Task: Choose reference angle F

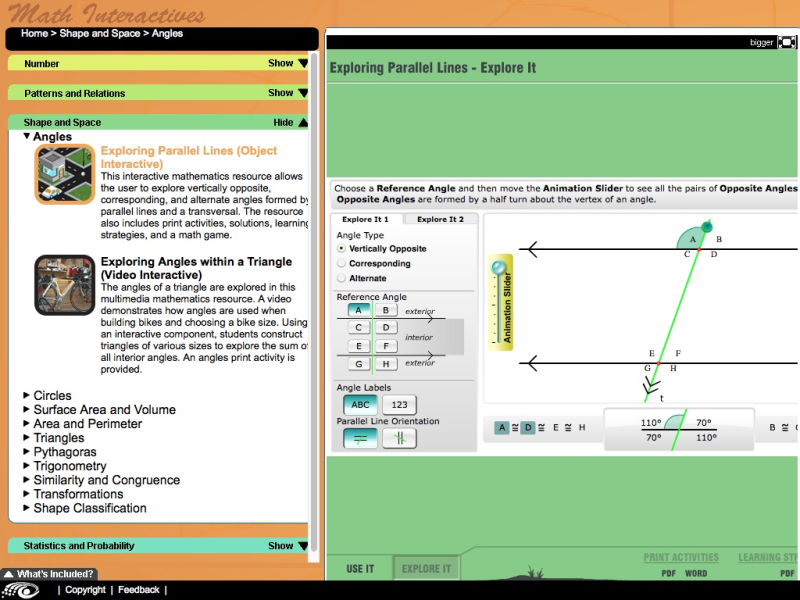Action: 386,346
